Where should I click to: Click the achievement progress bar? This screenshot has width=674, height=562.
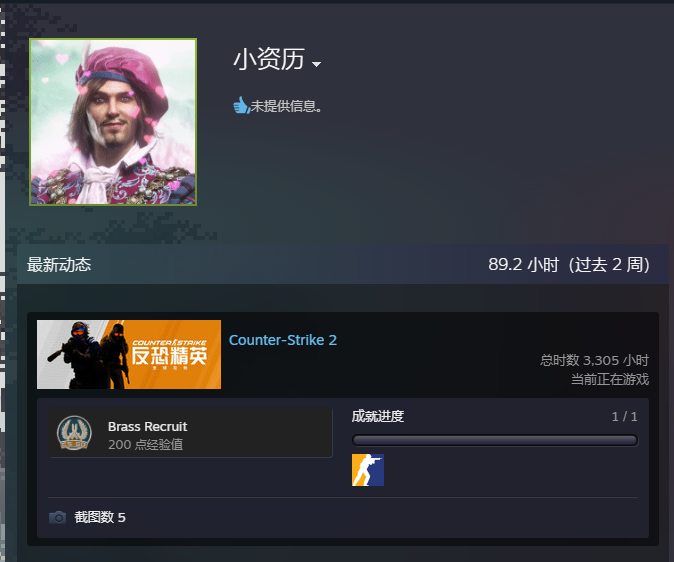tap(495, 440)
